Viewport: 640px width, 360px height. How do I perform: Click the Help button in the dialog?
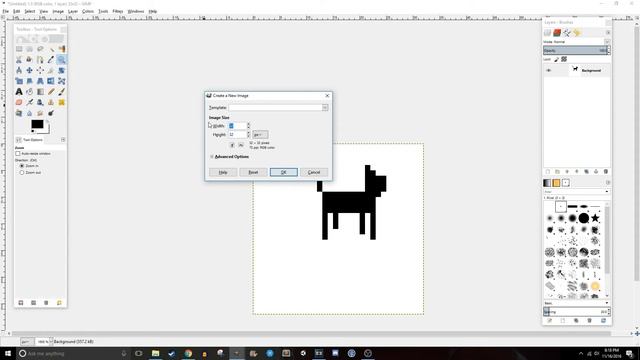coord(223,172)
